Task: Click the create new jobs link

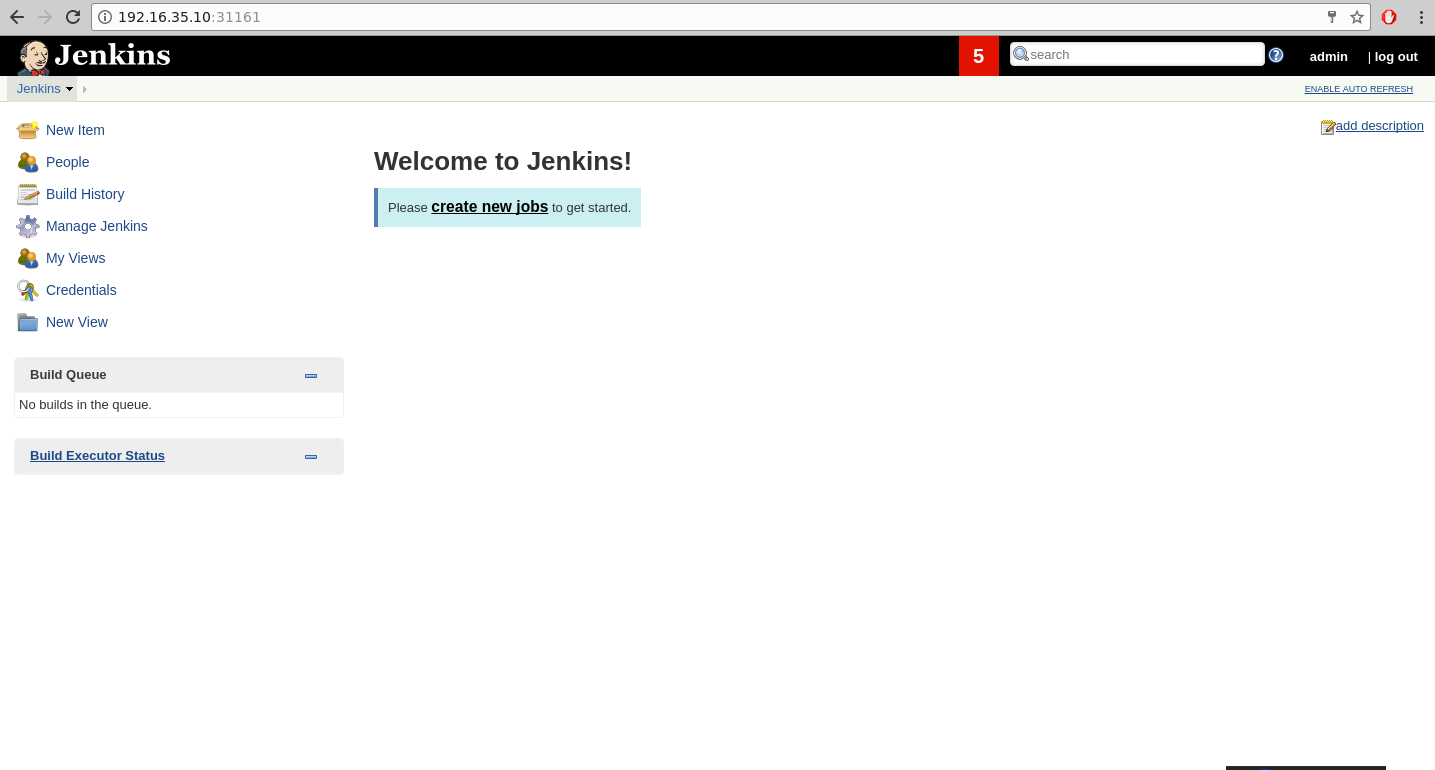Action: click(489, 207)
